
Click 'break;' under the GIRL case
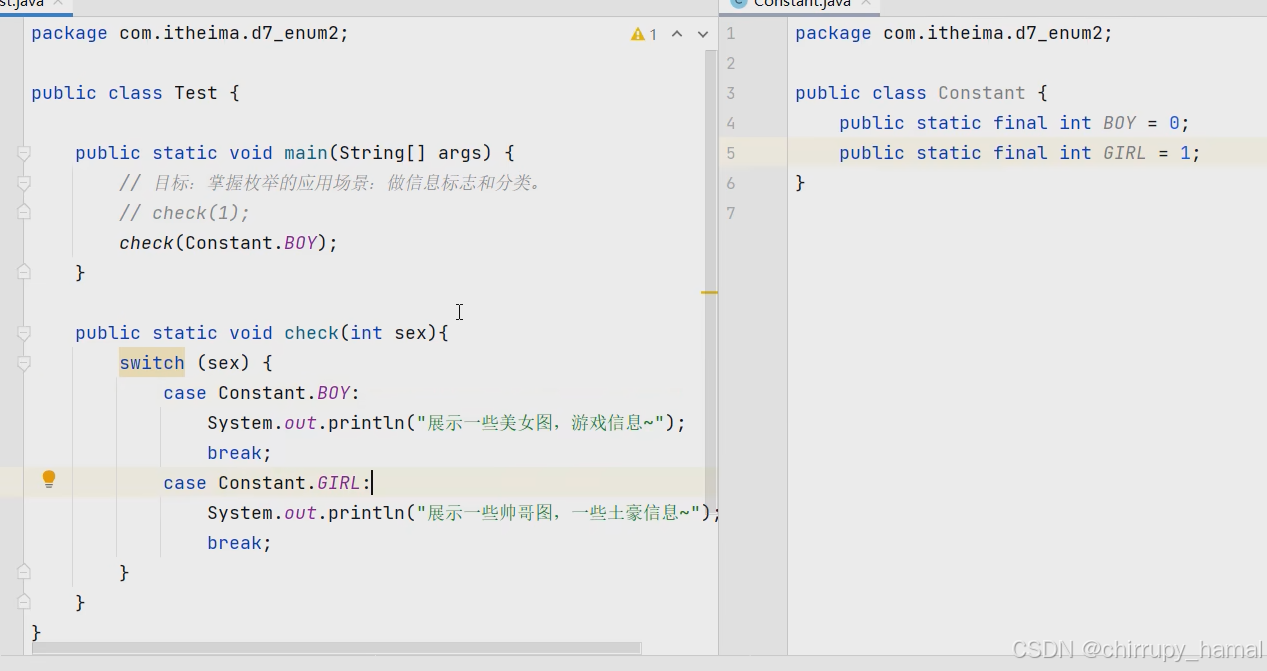click(x=240, y=543)
